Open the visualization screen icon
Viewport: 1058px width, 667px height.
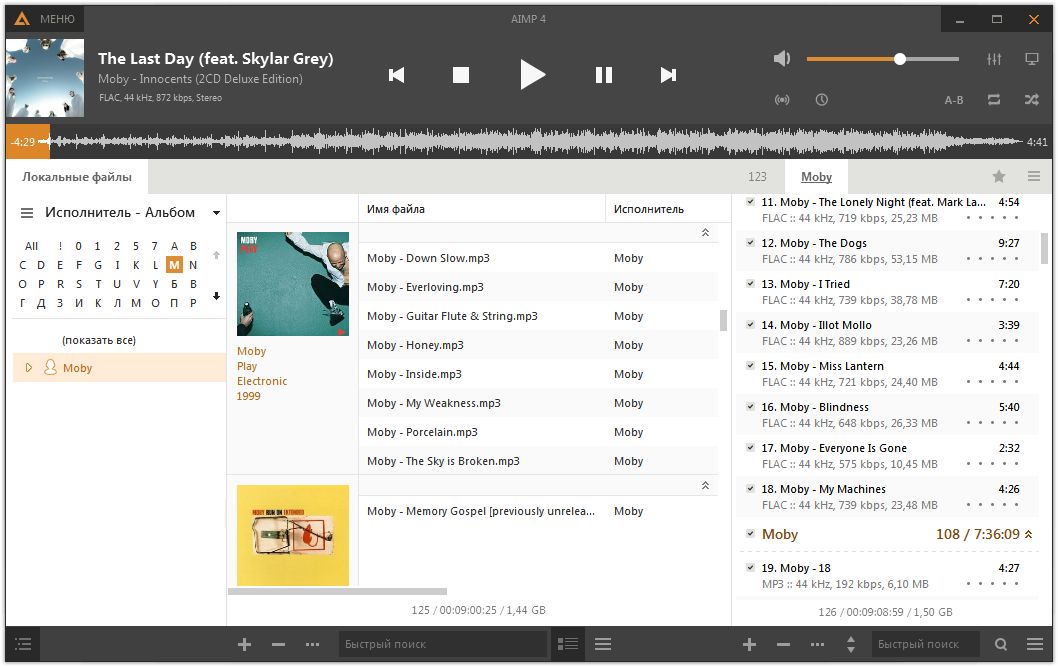point(1032,59)
